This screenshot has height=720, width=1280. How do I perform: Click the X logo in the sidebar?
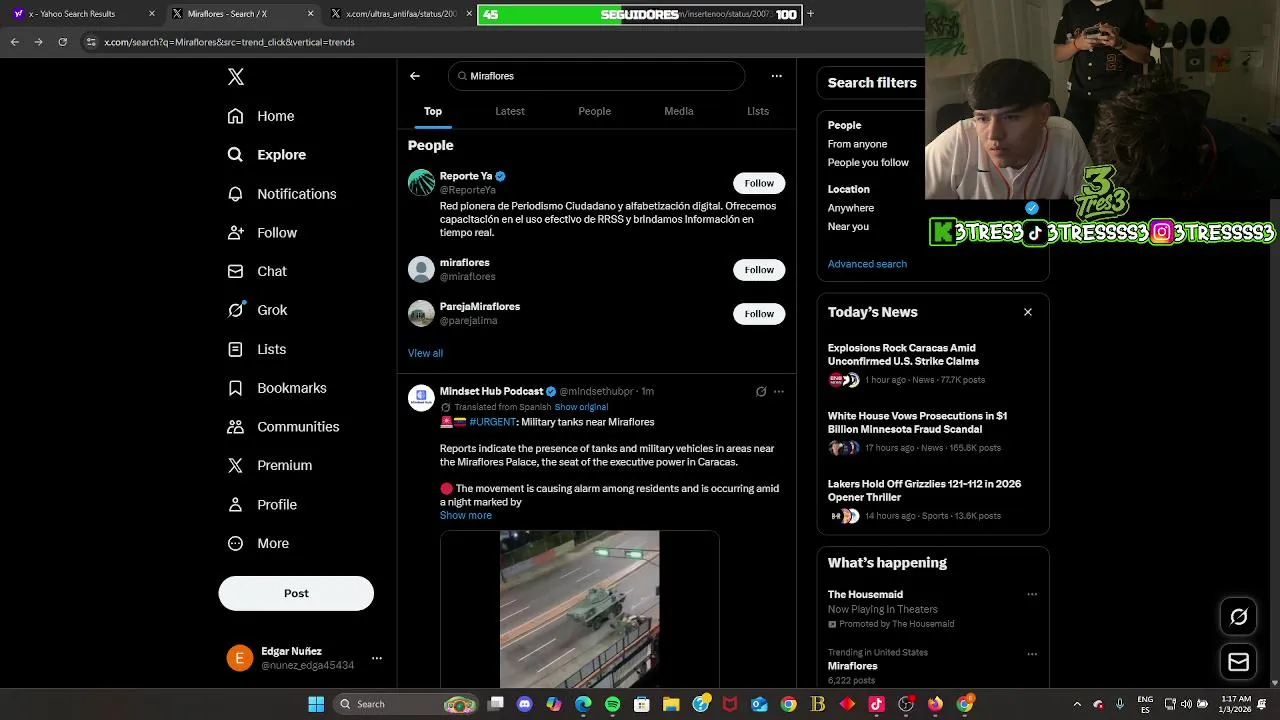[x=235, y=77]
